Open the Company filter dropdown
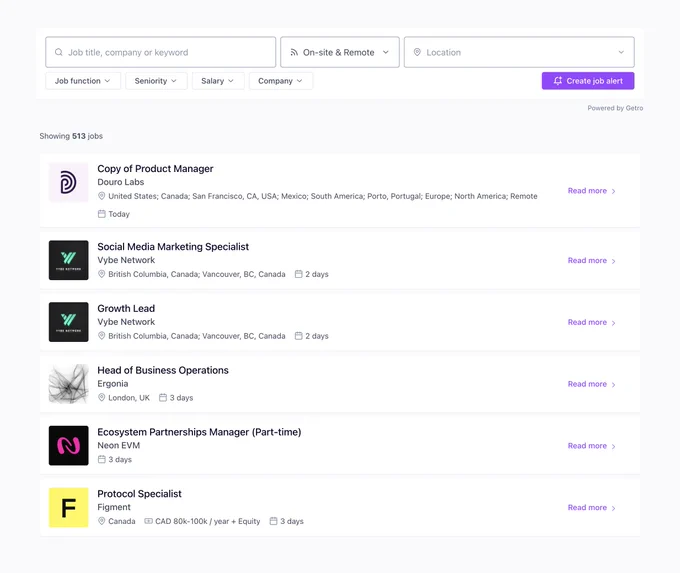The image size is (680, 573). click(280, 81)
